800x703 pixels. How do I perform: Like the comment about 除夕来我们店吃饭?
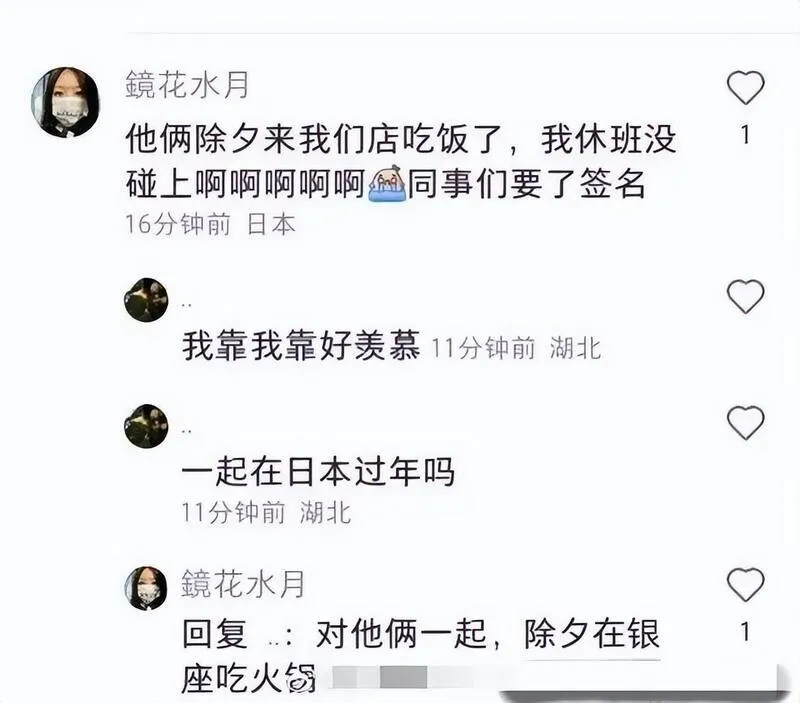(745, 88)
